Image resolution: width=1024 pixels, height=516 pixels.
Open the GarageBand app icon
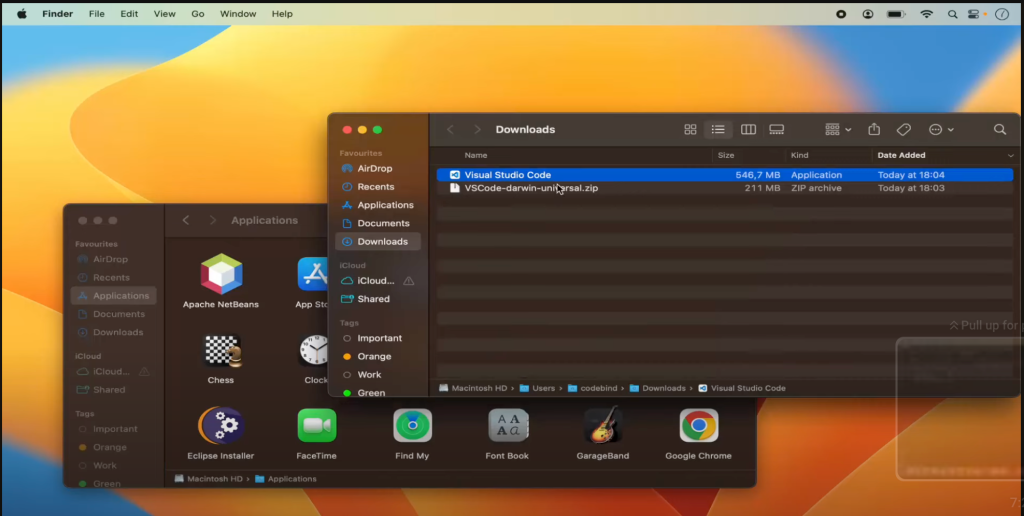(x=603, y=426)
